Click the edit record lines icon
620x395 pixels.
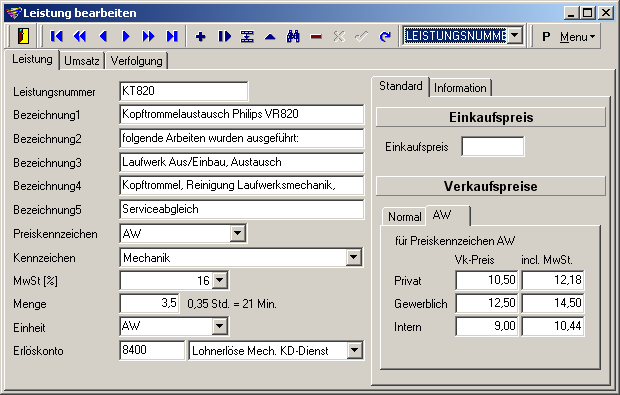point(247,37)
